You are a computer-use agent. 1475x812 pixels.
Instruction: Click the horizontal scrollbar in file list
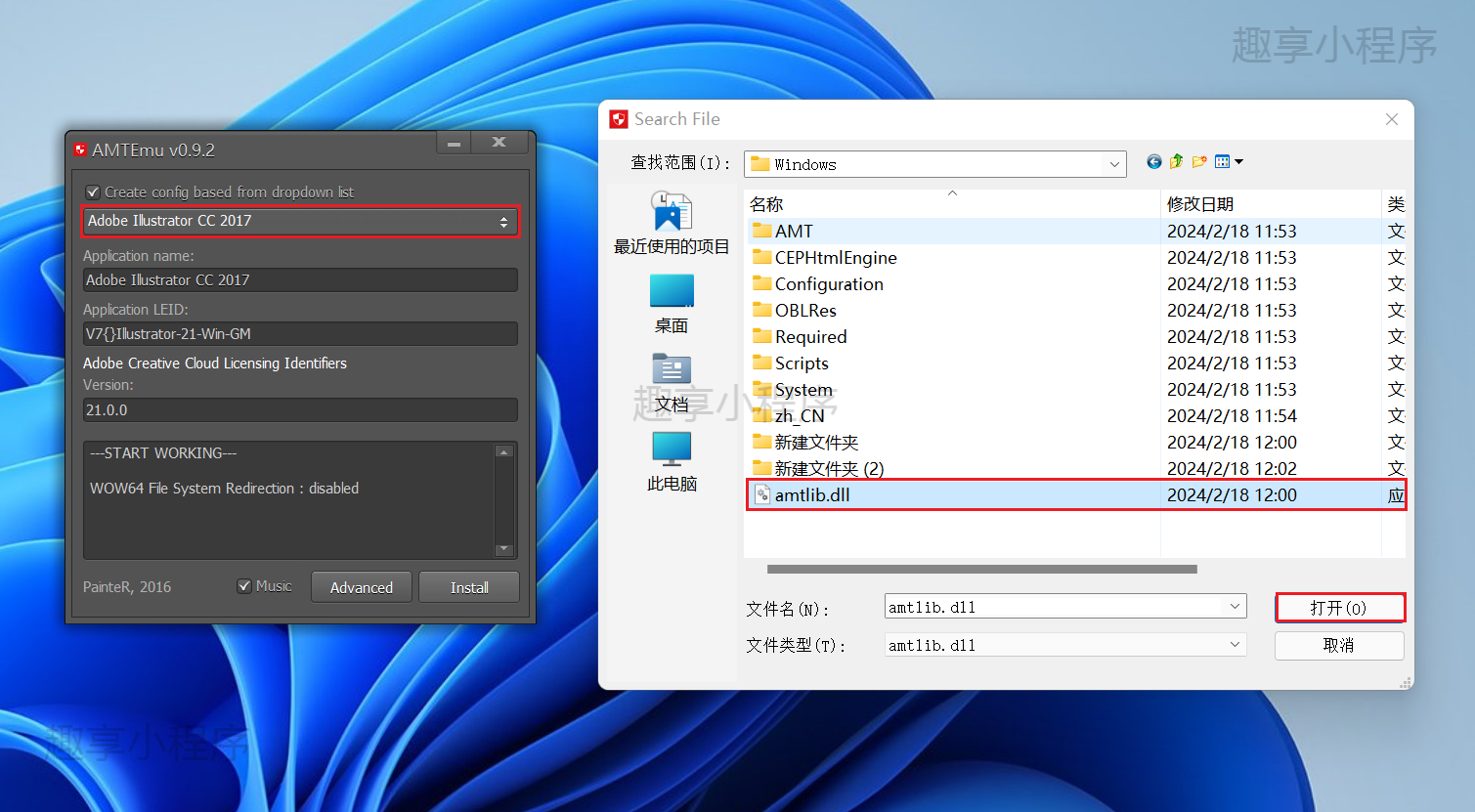point(982,569)
